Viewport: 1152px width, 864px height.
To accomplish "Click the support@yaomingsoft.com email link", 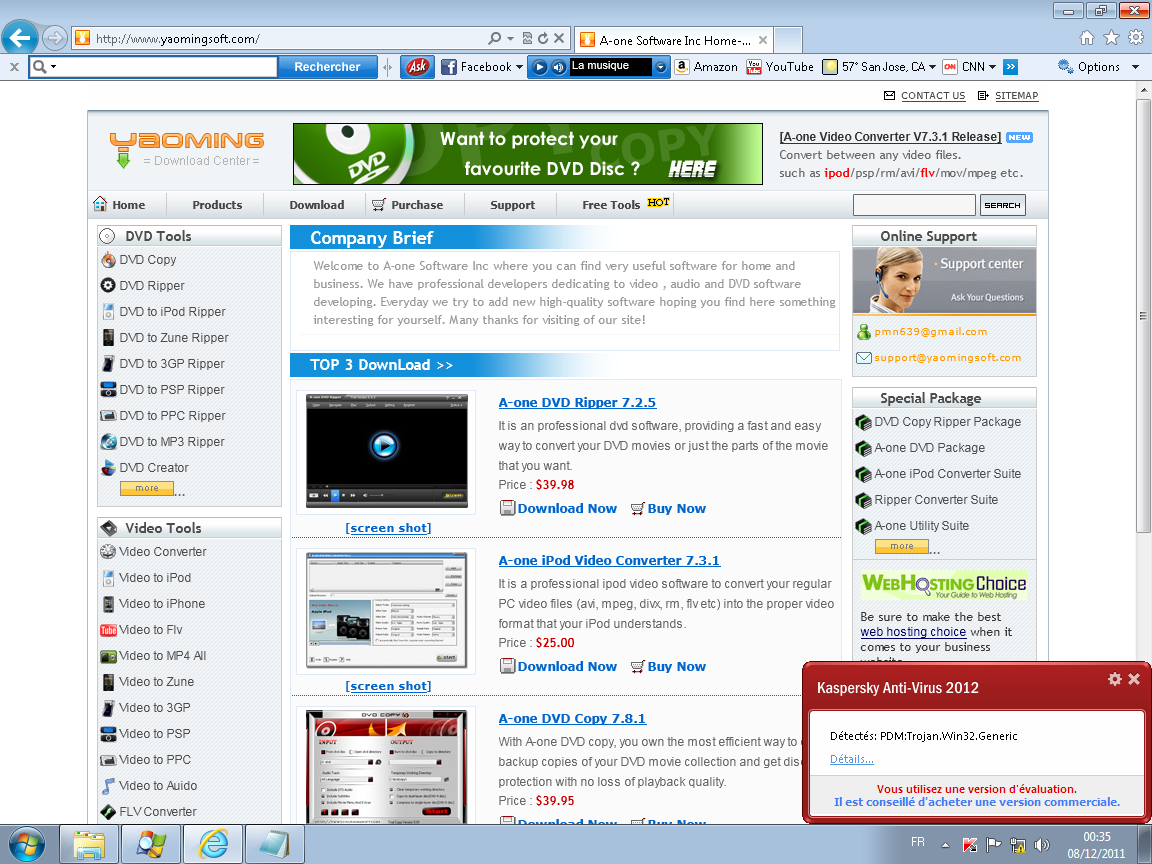I will pos(947,358).
